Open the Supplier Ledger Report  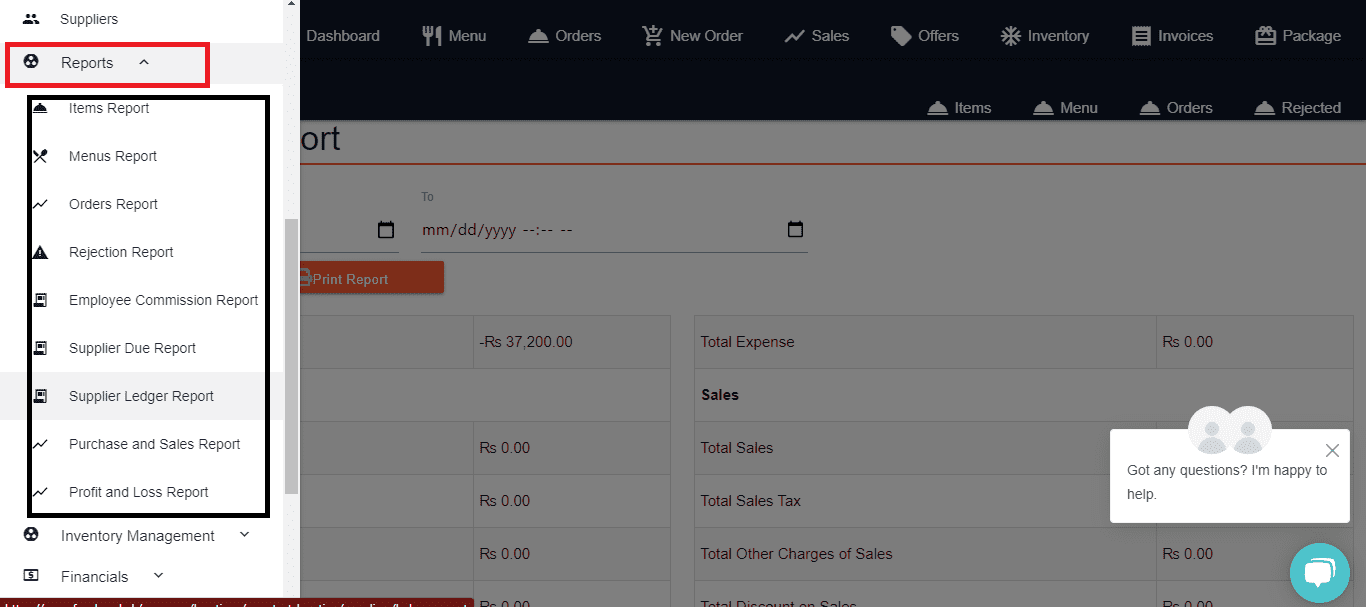[141, 396]
